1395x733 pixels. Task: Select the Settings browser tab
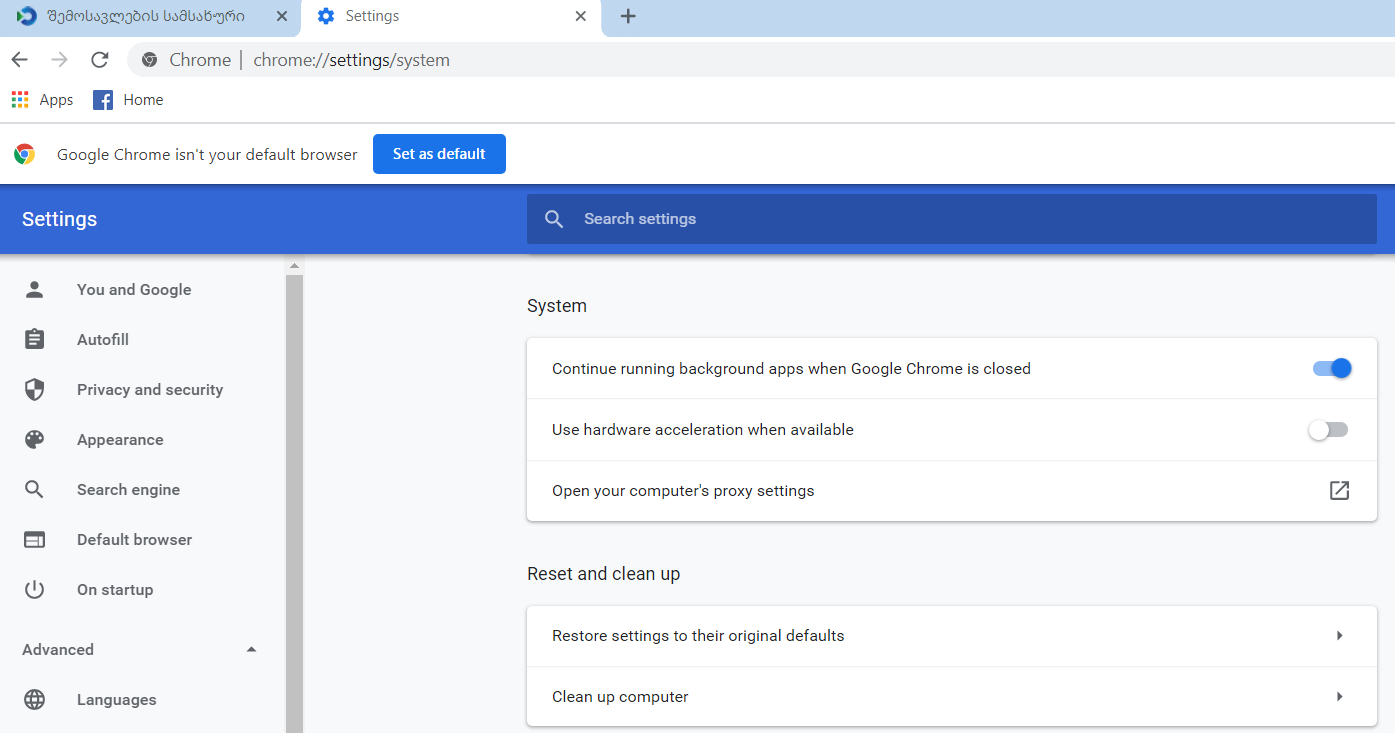pyautogui.click(x=452, y=17)
